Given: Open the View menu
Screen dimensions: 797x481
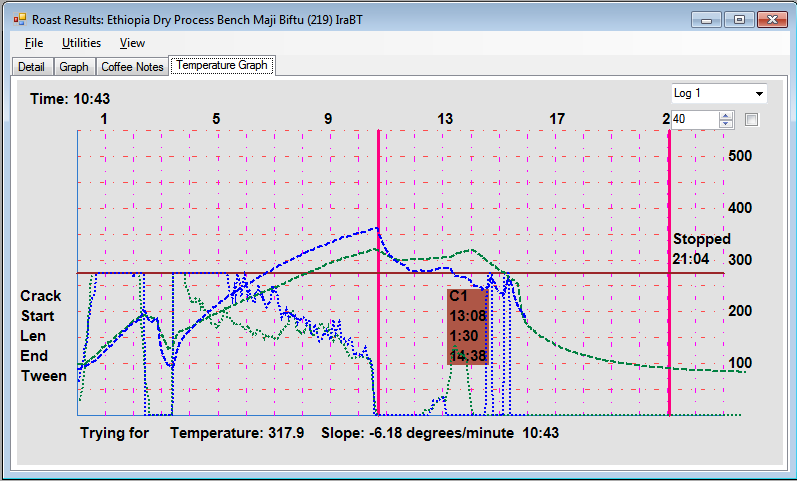Looking at the screenshot, I should 132,43.
